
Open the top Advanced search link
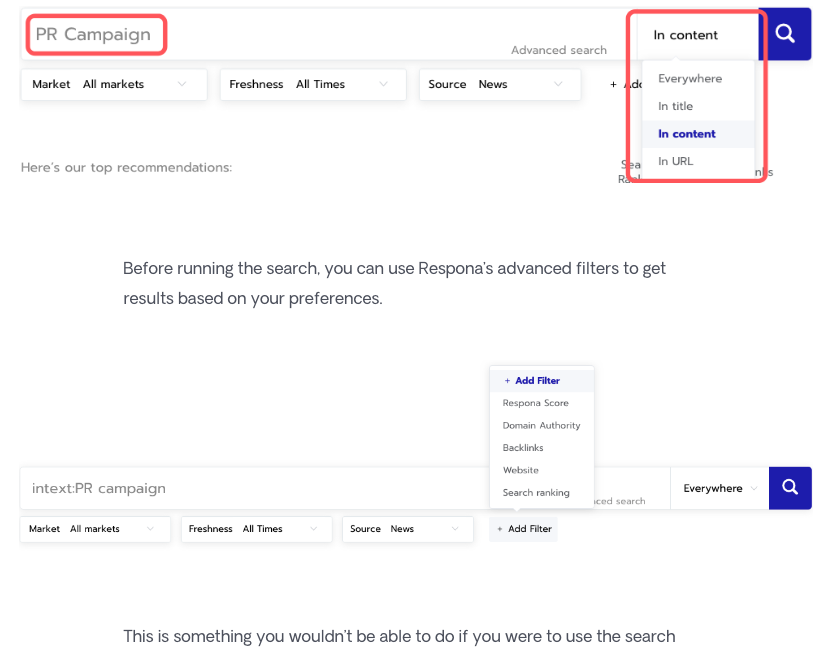(558, 50)
